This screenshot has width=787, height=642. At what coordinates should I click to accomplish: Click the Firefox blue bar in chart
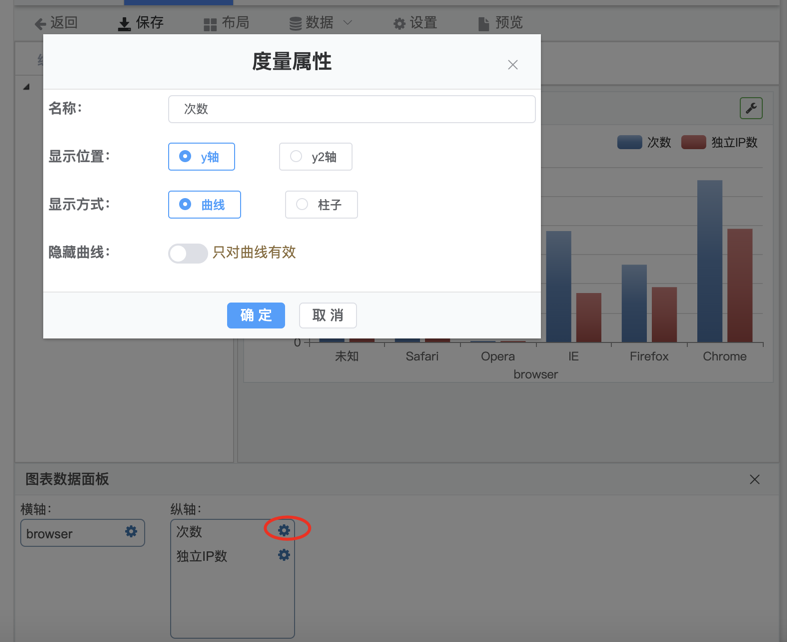tap(634, 304)
